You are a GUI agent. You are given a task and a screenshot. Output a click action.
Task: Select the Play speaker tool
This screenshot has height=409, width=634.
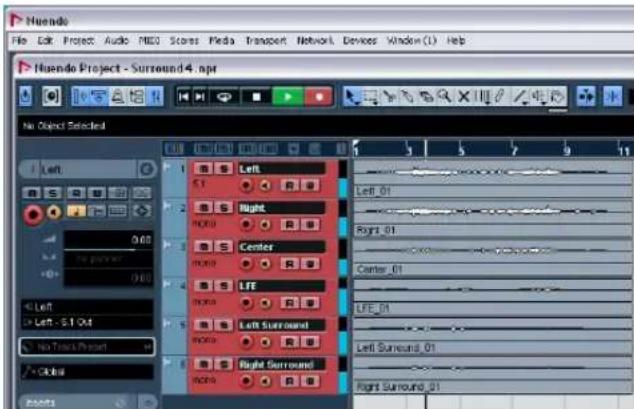(x=539, y=97)
